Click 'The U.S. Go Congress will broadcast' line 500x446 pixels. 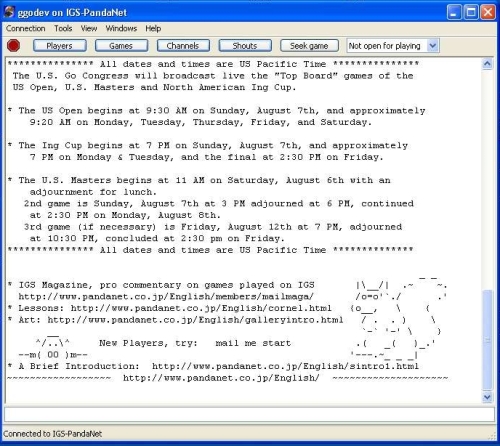213,76
